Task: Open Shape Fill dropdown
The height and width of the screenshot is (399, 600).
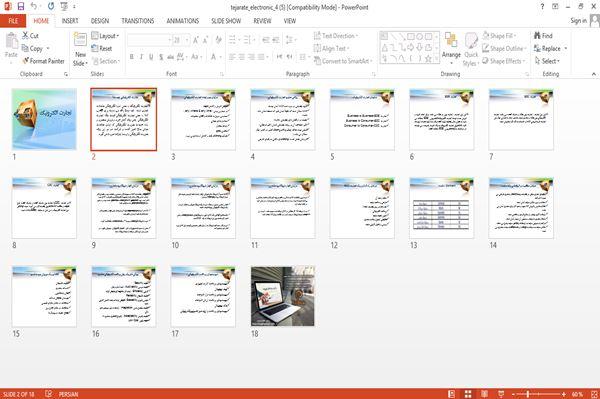Action: pos(499,36)
